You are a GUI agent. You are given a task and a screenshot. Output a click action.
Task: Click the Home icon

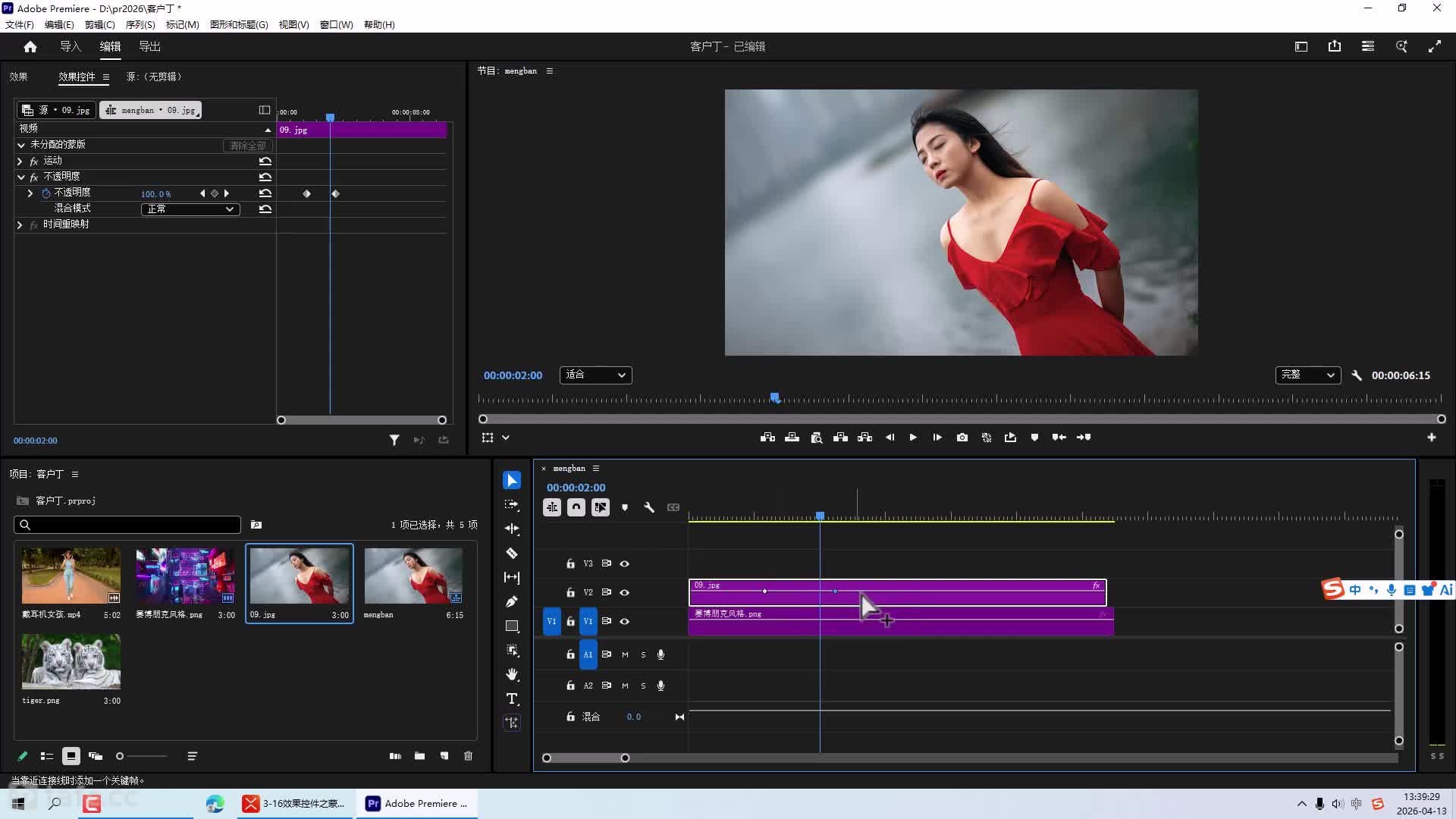[30, 47]
